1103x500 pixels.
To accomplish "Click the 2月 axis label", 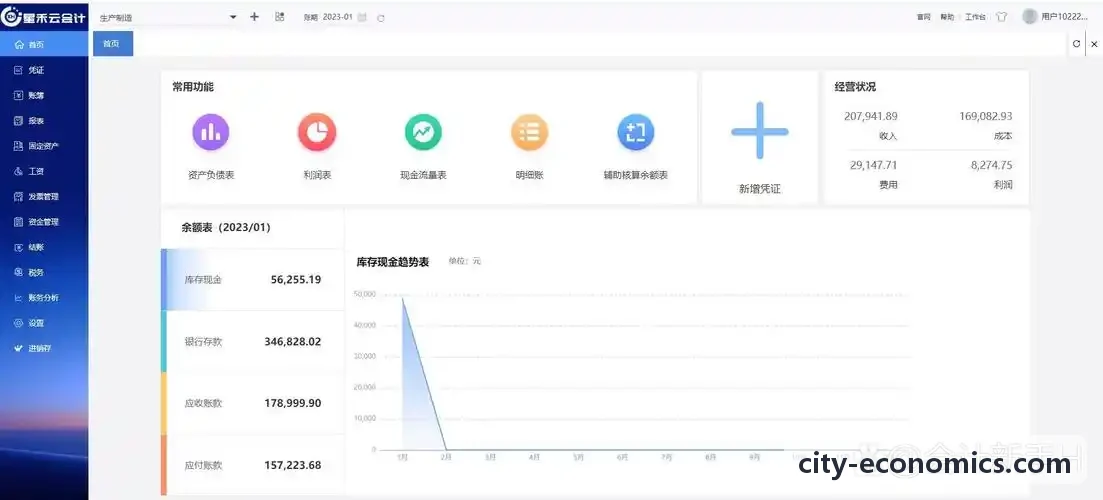I will tap(446, 457).
